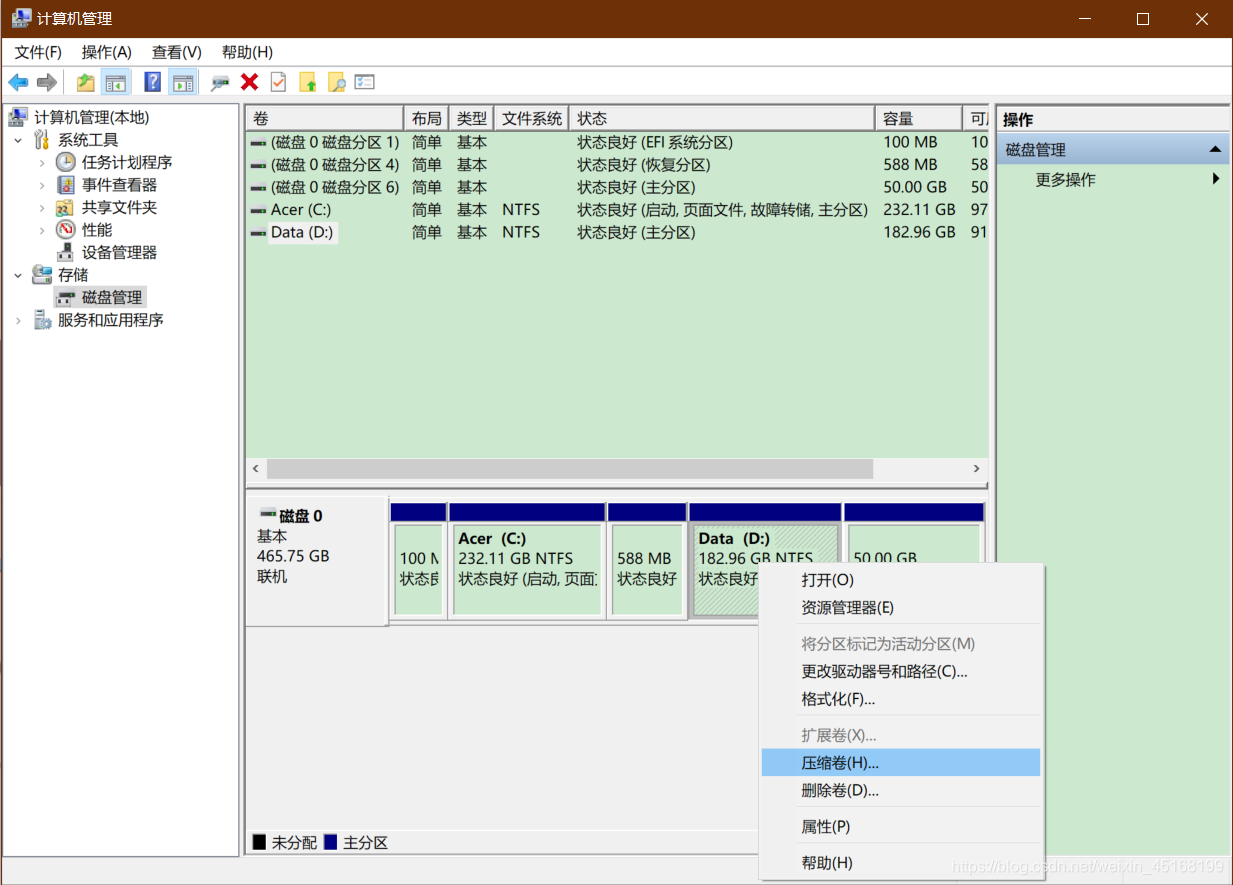
Task: Toggle the Show/Hide Console Tree icon
Action: pos(116,82)
